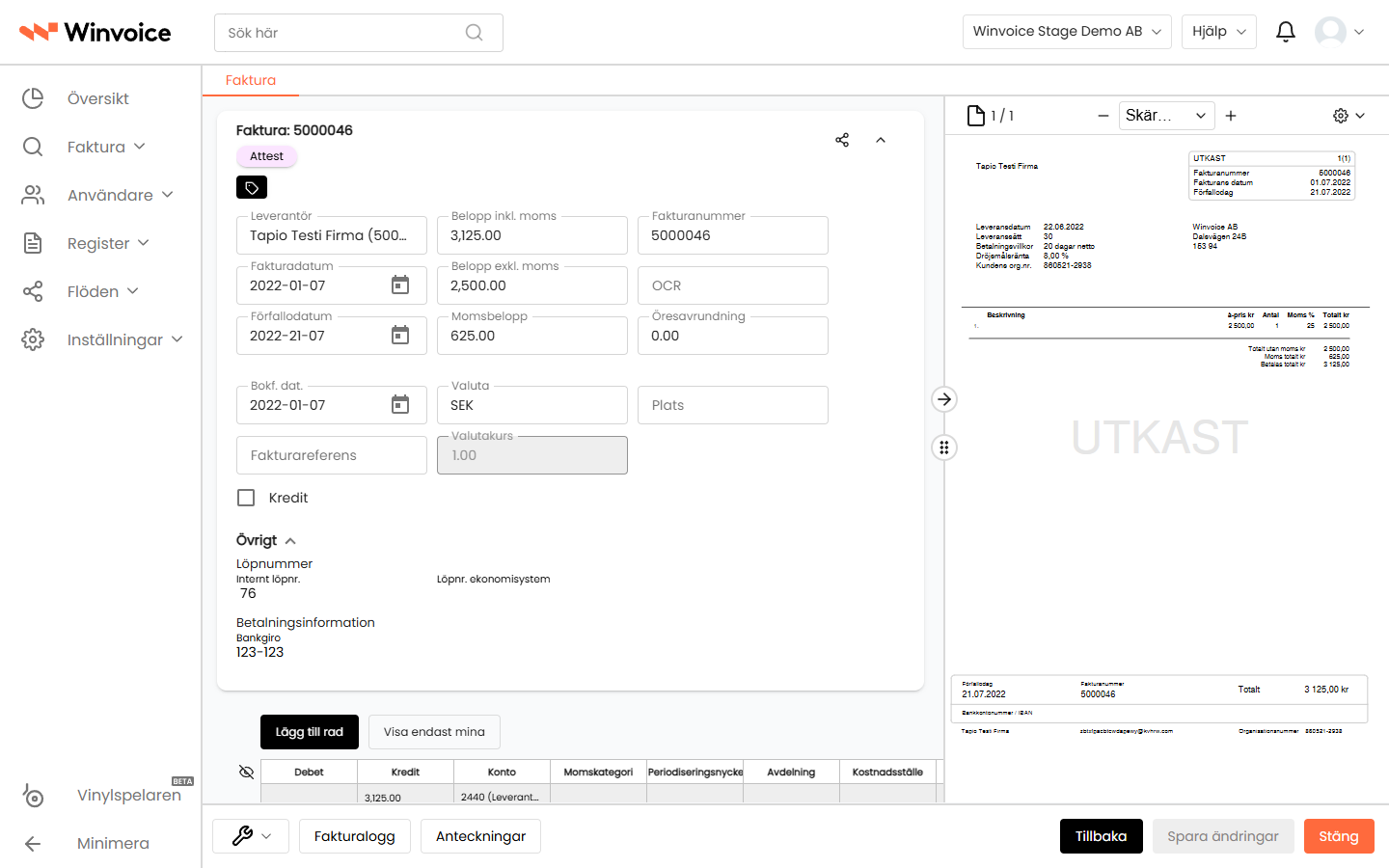The width and height of the screenshot is (1389, 868).
Task: Toggle column visibility eye icon in table
Action: (x=246, y=772)
